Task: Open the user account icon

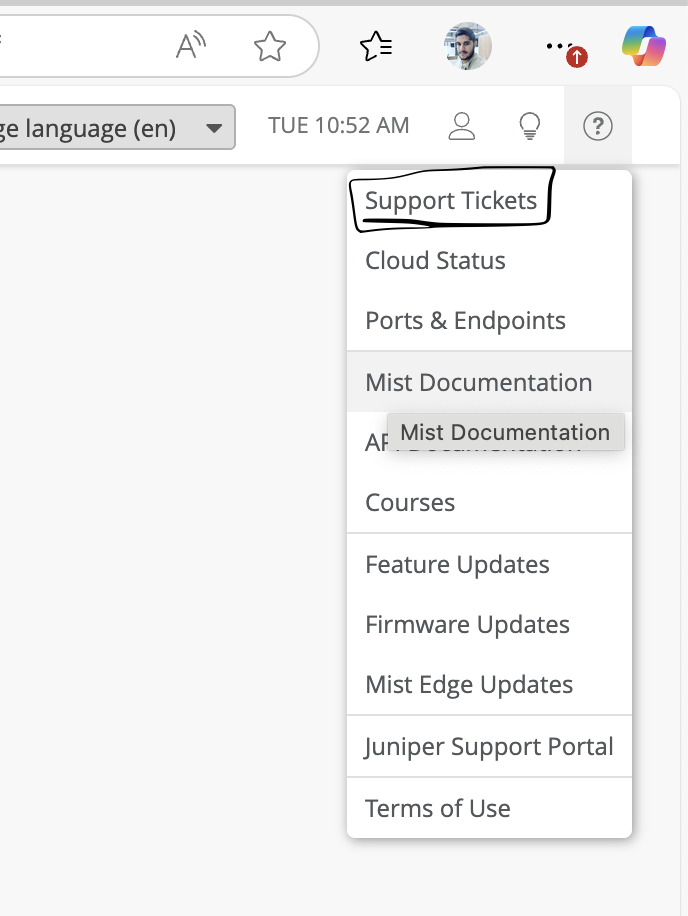Action: click(x=461, y=126)
